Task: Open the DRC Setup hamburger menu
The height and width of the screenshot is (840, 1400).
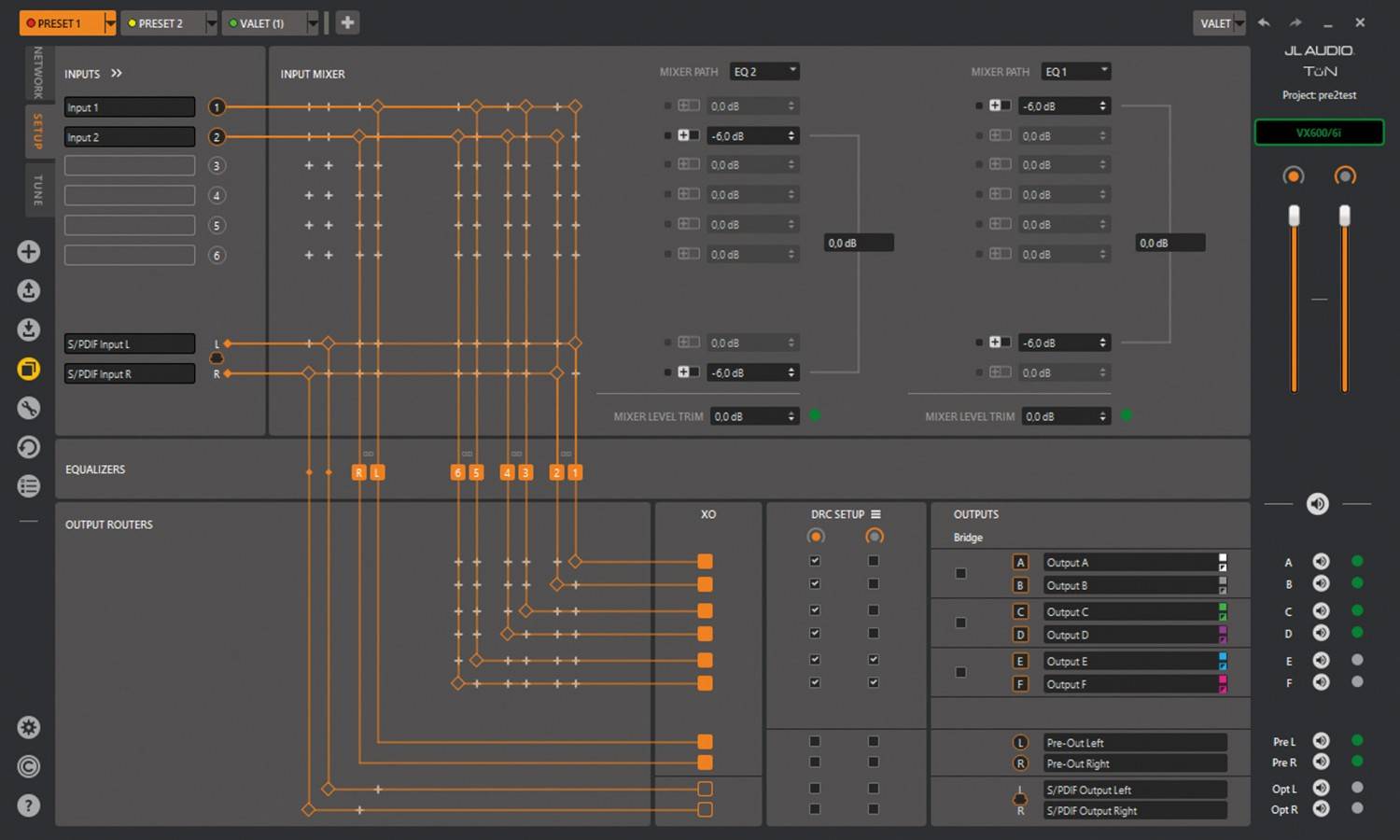Action: (875, 514)
